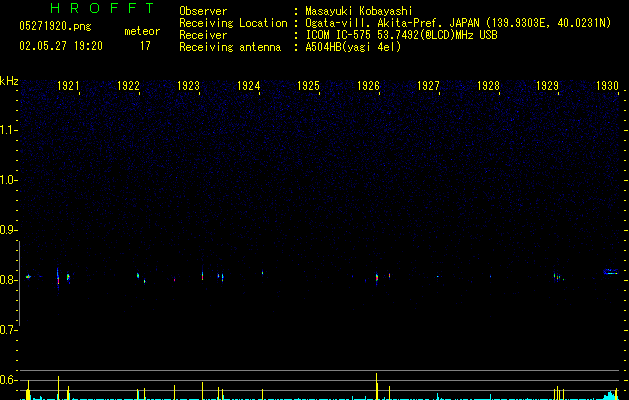Click the 1930 time marker
This screenshot has width=629, height=400.
point(607,86)
